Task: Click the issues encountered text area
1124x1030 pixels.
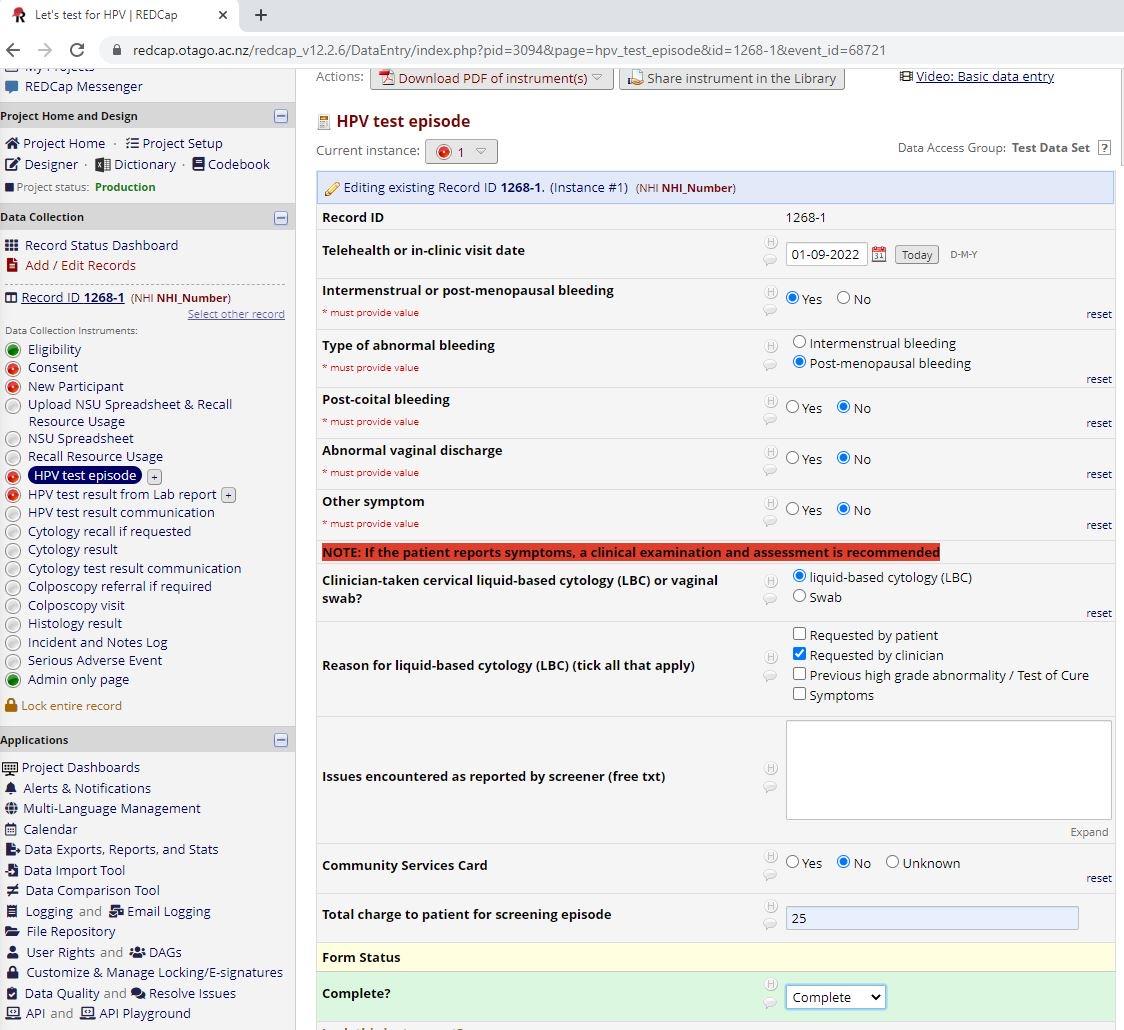Action: click(x=948, y=770)
